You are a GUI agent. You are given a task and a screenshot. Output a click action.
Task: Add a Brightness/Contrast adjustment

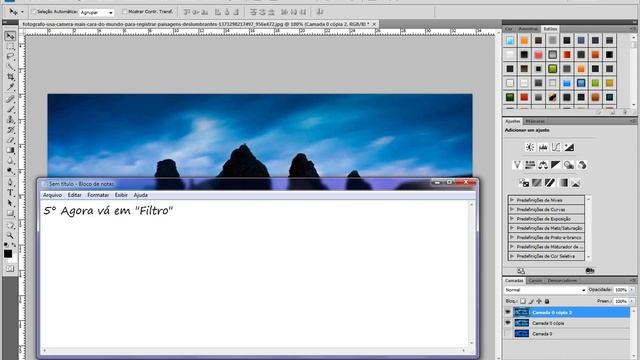click(x=530, y=147)
